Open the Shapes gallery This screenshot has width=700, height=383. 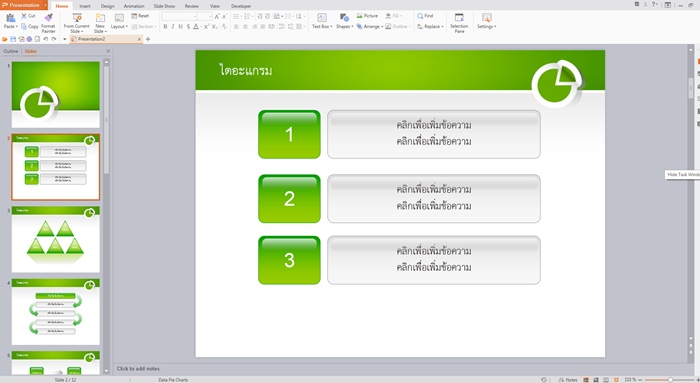pyautogui.click(x=344, y=21)
